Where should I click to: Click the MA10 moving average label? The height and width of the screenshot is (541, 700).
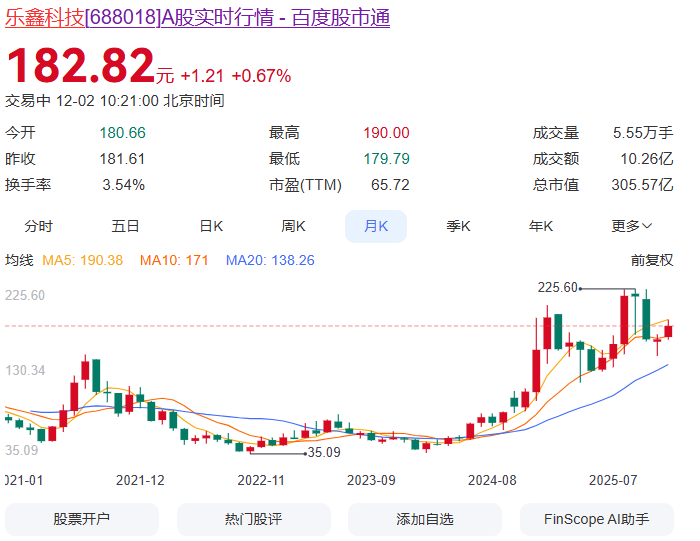click(174, 260)
